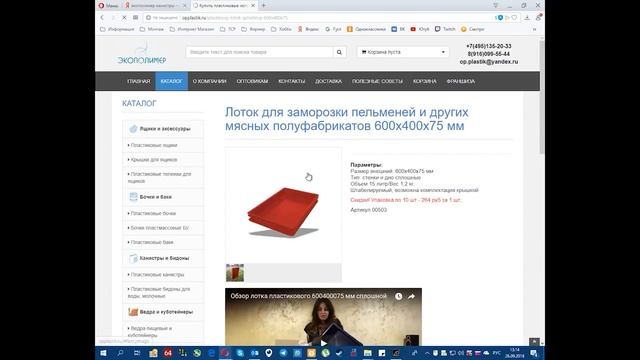
Task: Click the main red tray product image
Action: pyautogui.click(x=283, y=205)
